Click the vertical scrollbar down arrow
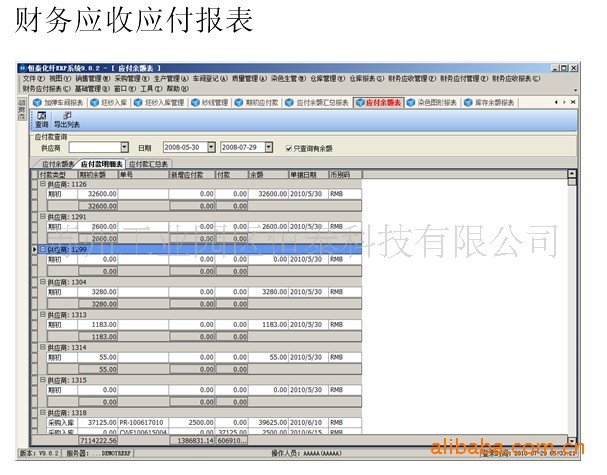This screenshot has height=475, width=607. click(572, 440)
